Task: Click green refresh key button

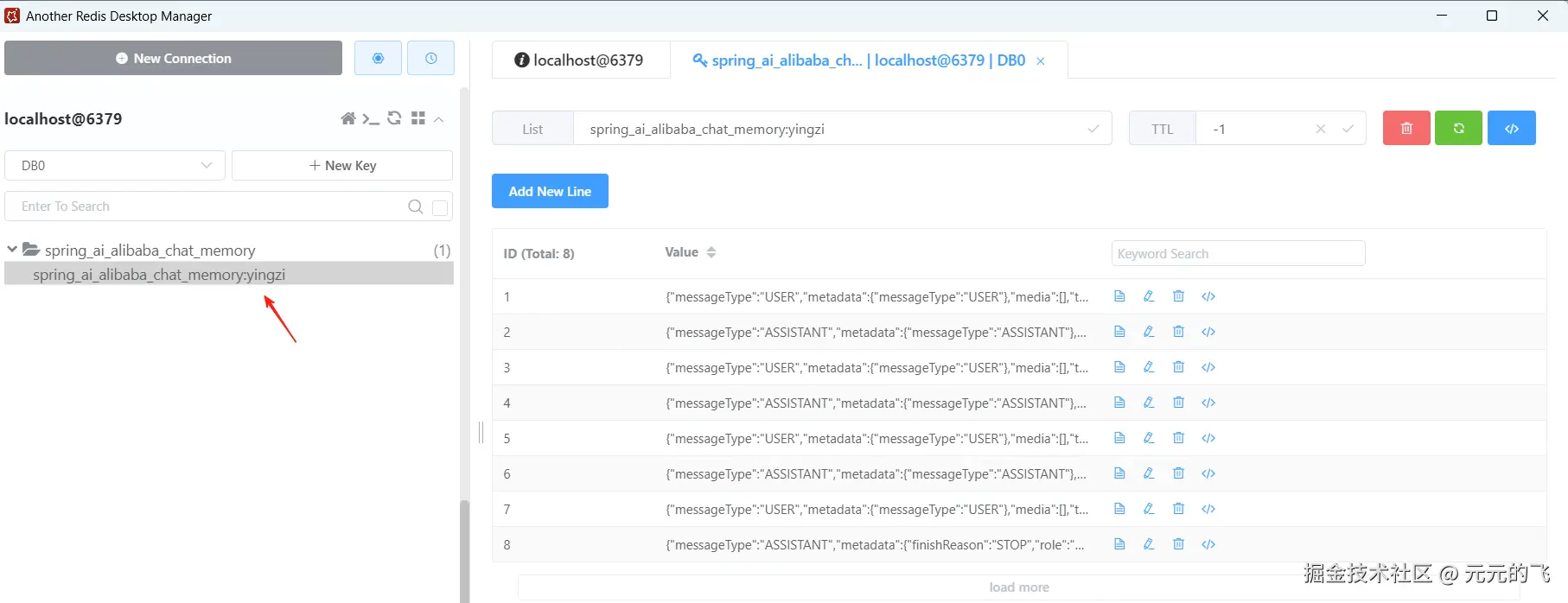Action: [1458, 128]
